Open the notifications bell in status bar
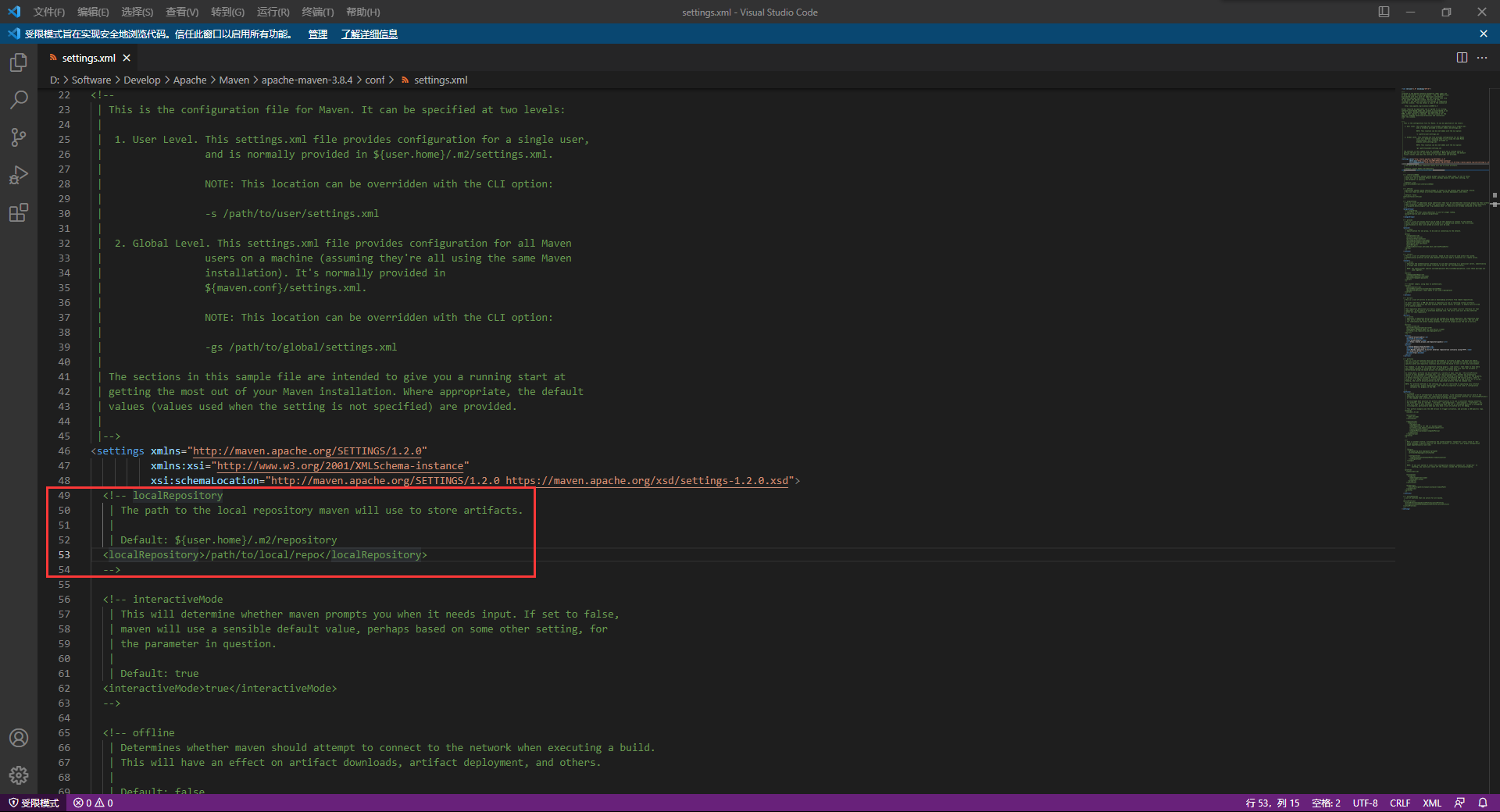This screenshot has width=1500, height=812. click(x=1483, y=803)
